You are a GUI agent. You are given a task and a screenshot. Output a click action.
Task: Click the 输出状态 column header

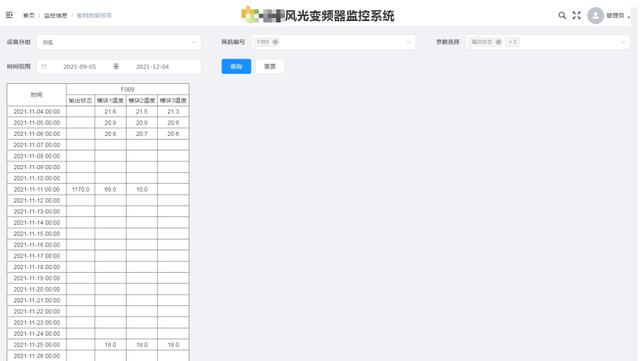(x=80, y=100)
